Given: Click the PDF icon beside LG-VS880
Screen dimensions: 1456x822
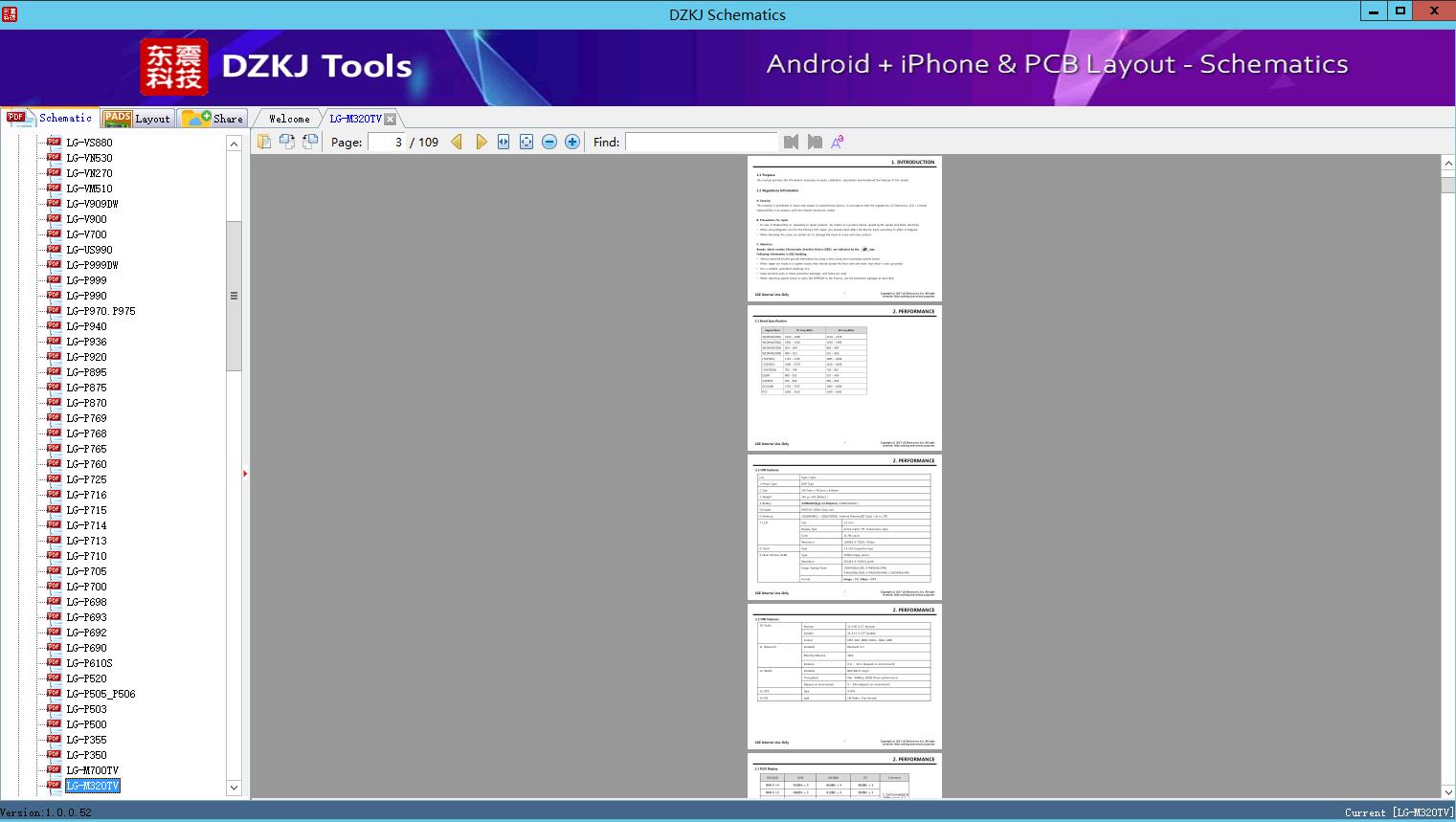Looking at the screenshot, I should [54, 143].
